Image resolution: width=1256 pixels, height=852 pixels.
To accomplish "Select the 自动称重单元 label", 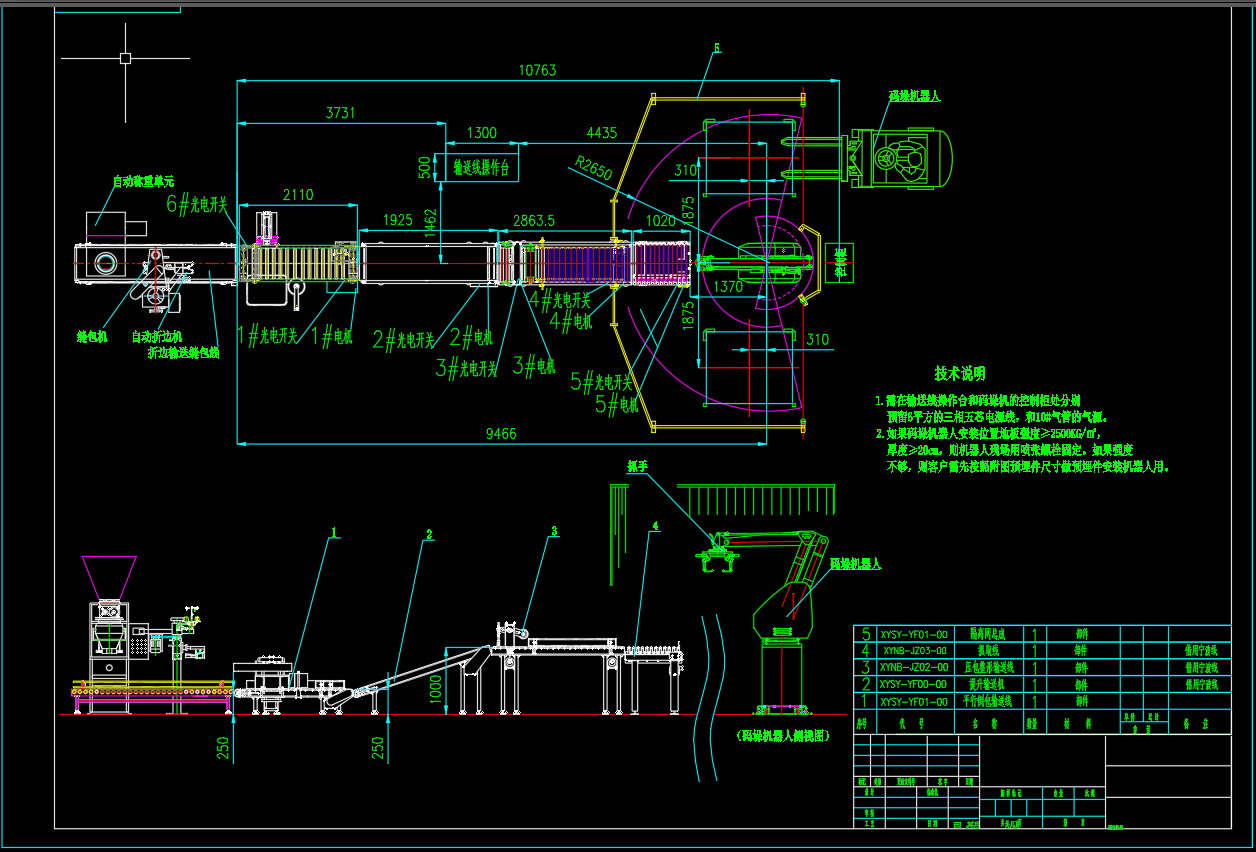I will tap(143, 182).
